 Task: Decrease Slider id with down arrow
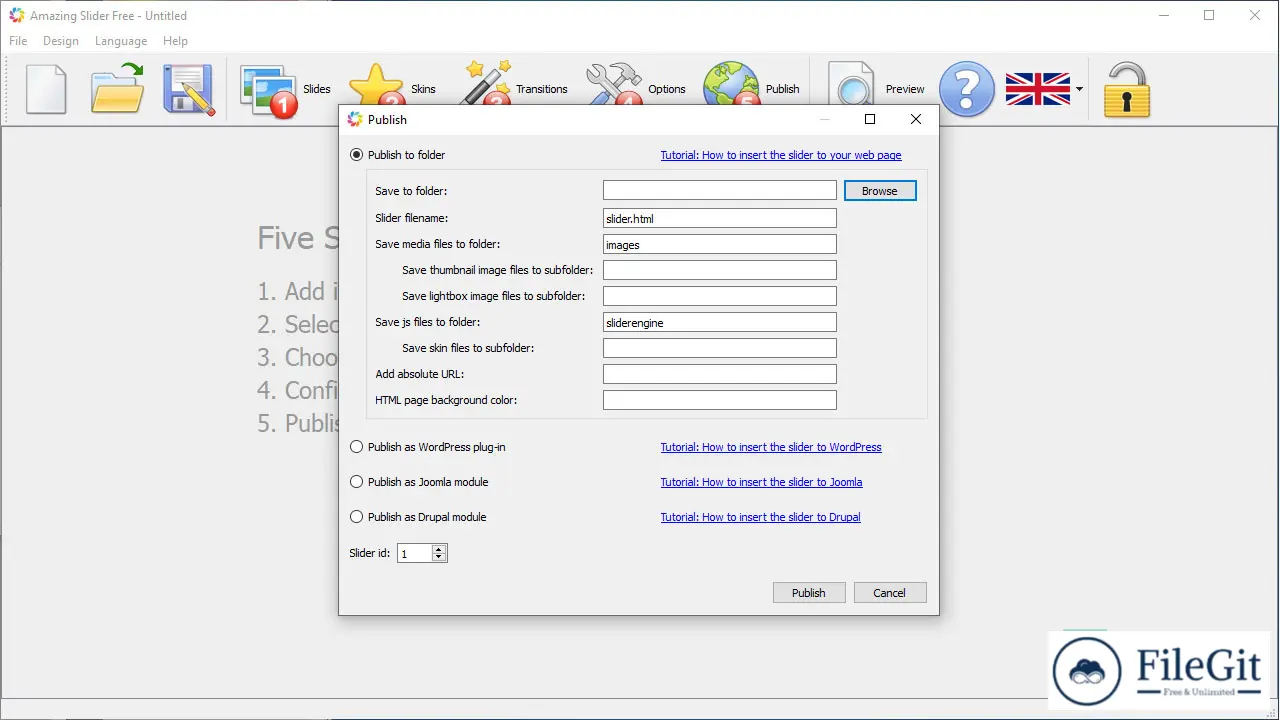point(439,557)
